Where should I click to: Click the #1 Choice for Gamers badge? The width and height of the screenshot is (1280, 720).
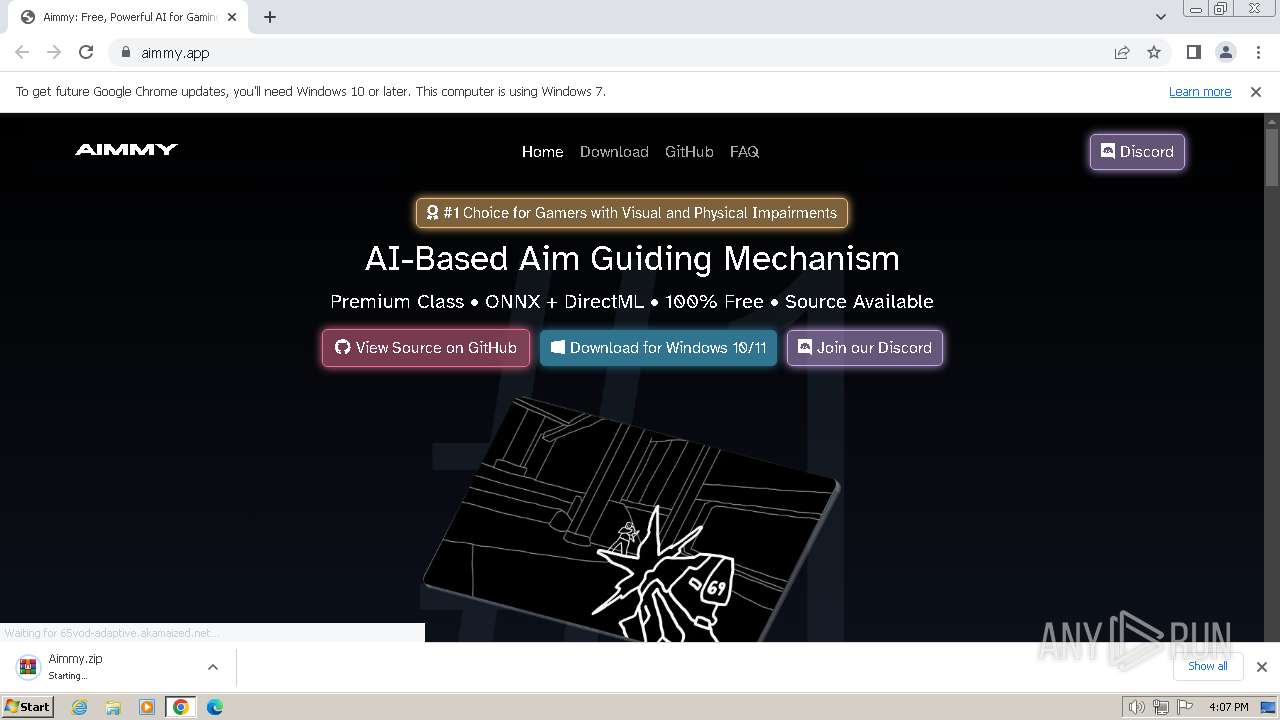pos(632,213)
